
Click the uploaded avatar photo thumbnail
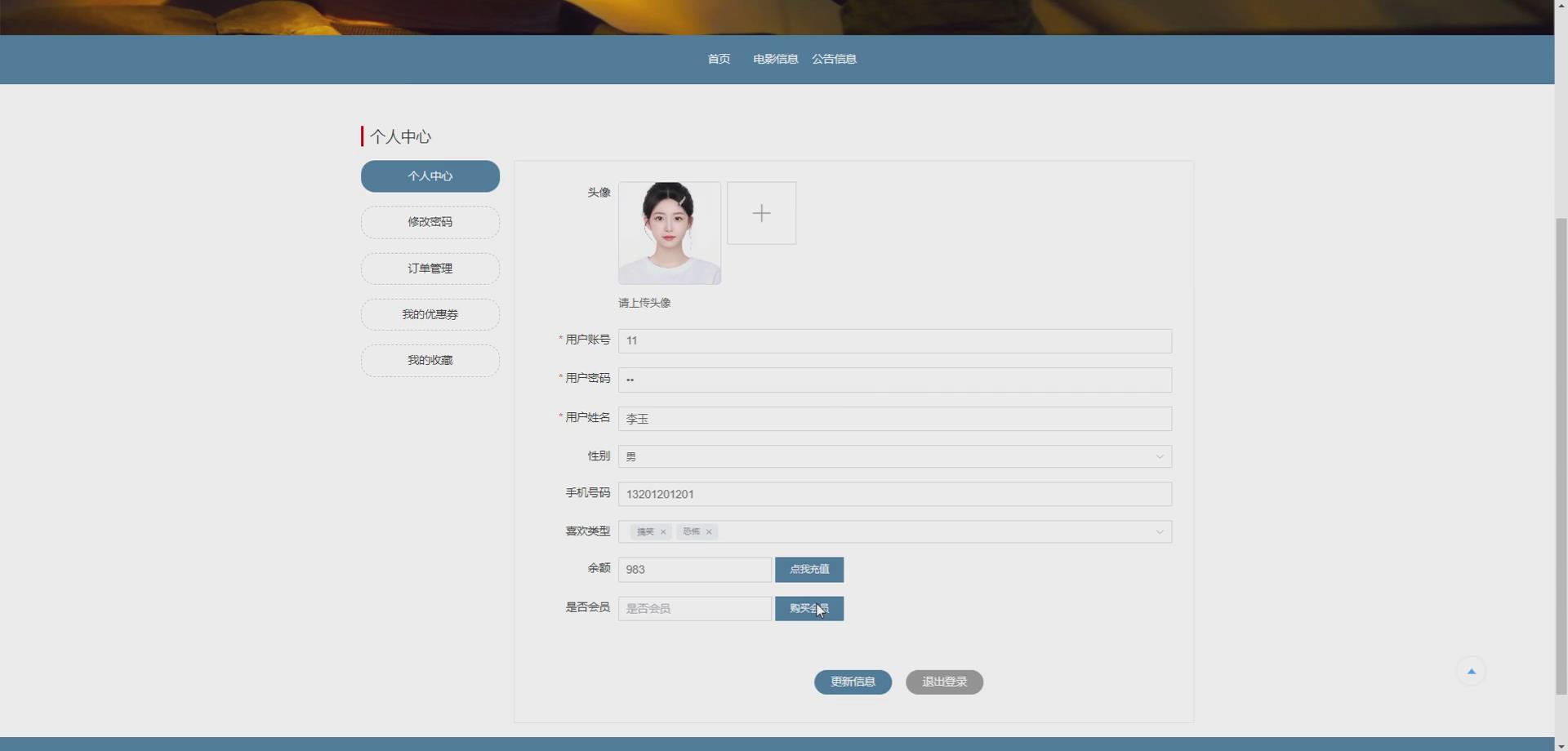coord(670,233)
